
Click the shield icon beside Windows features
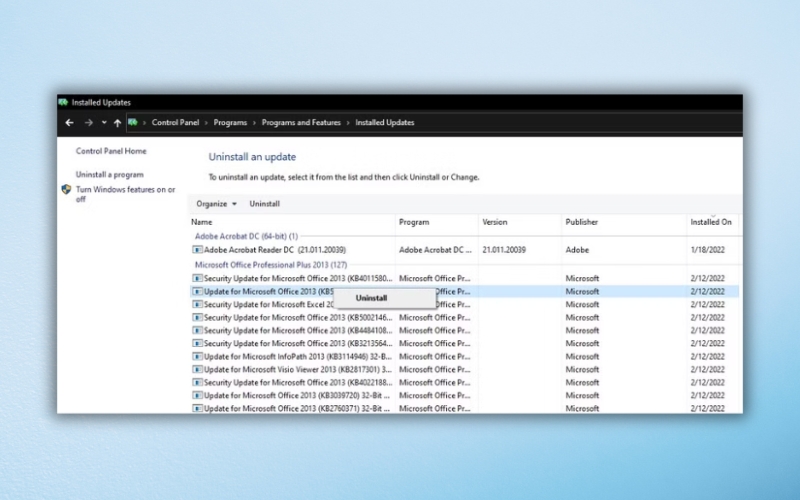66,189
